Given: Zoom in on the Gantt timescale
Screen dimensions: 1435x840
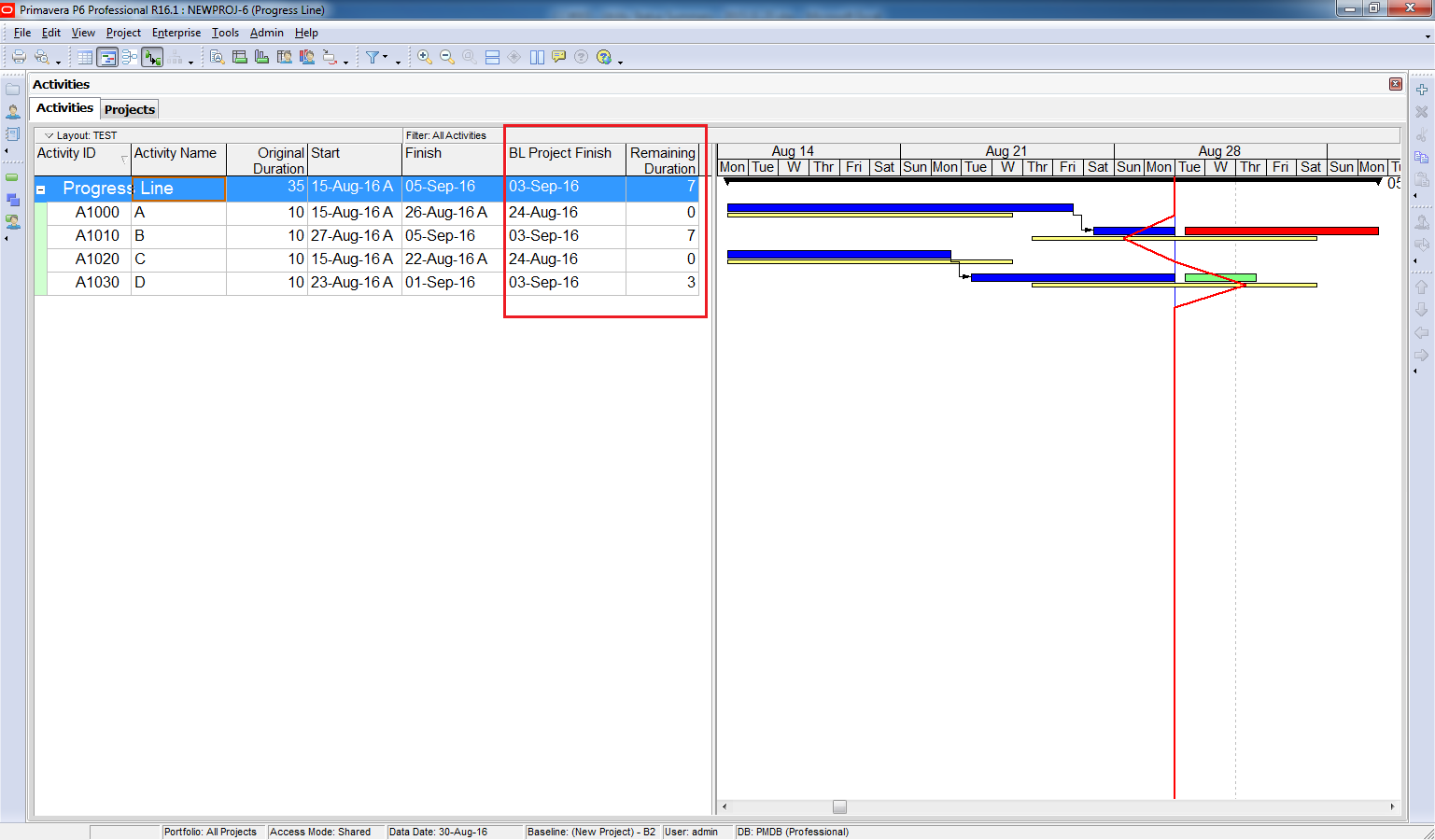Looking at the screenshot, I should [x=422, y=57].
